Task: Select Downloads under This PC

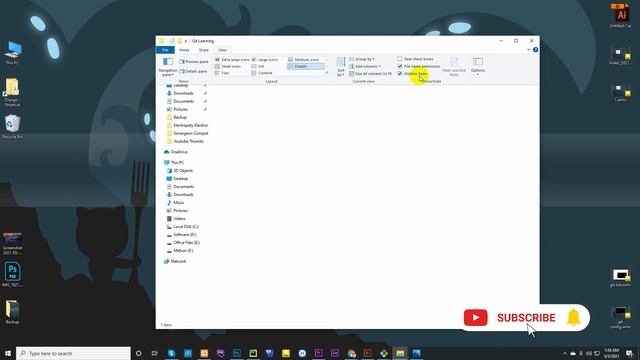Action: 180,195
